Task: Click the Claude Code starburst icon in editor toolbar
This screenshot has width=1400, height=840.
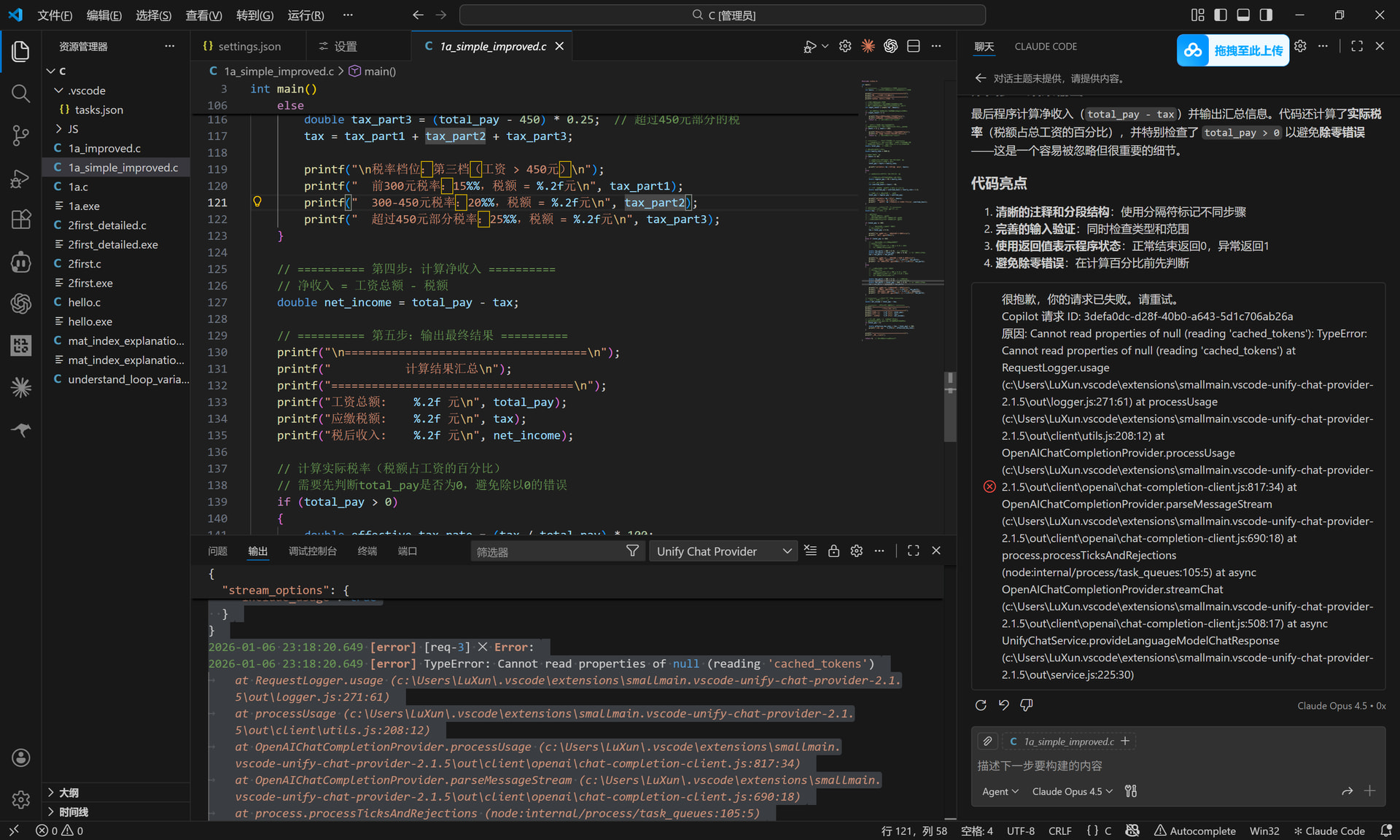Action: (x=868, y=46)
